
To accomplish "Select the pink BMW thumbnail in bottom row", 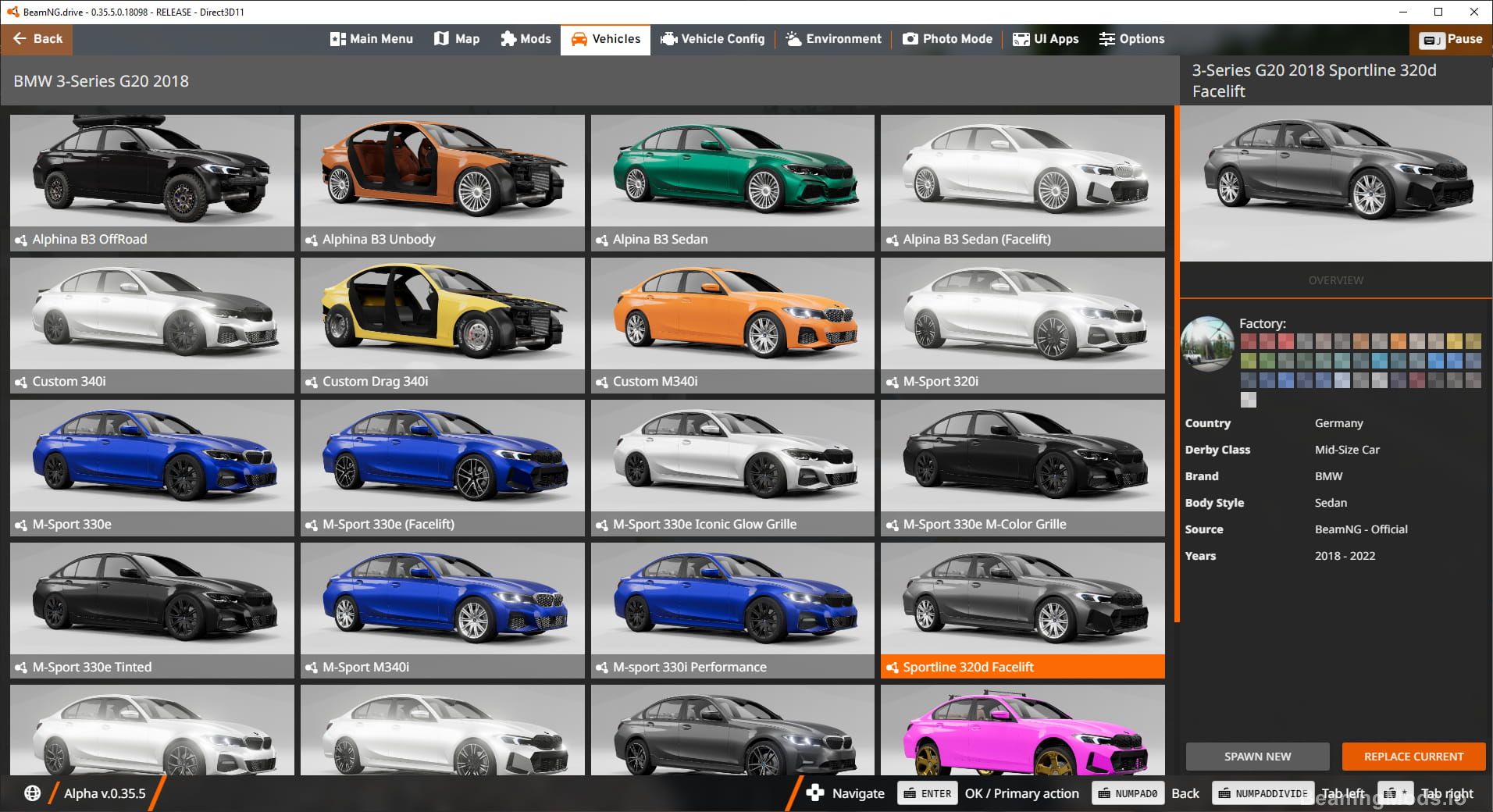I will click(x=1023, y=730).
